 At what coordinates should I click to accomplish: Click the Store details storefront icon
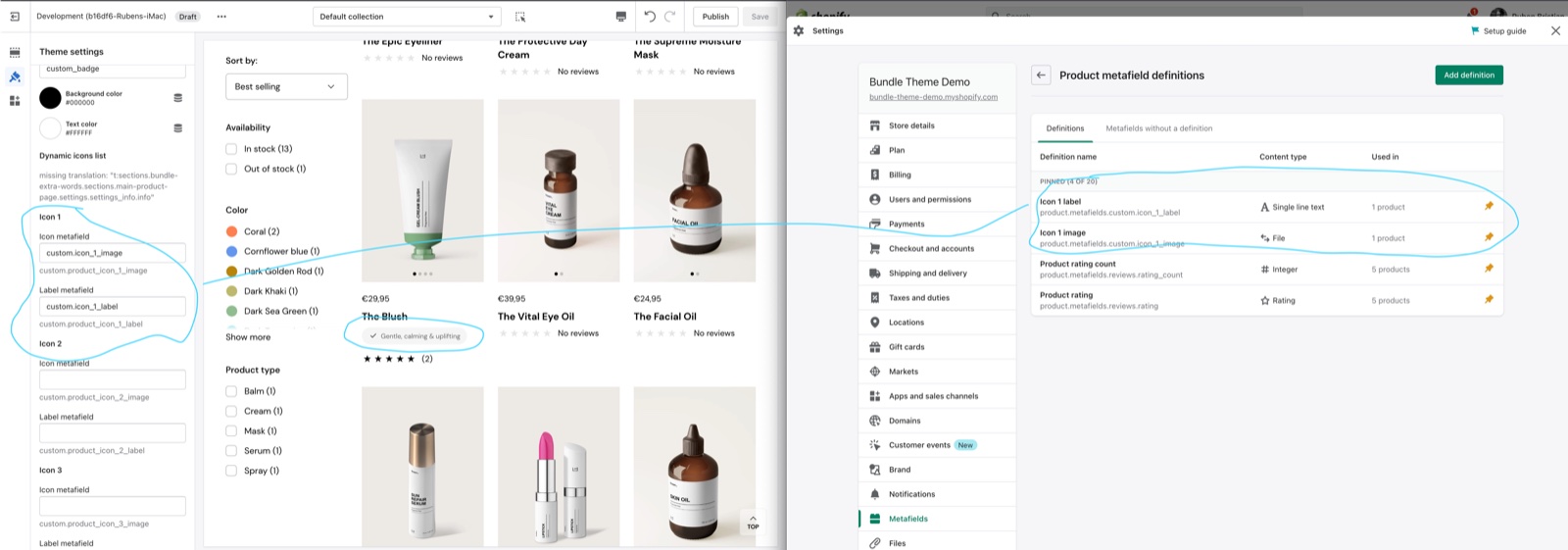coord(874,125)
